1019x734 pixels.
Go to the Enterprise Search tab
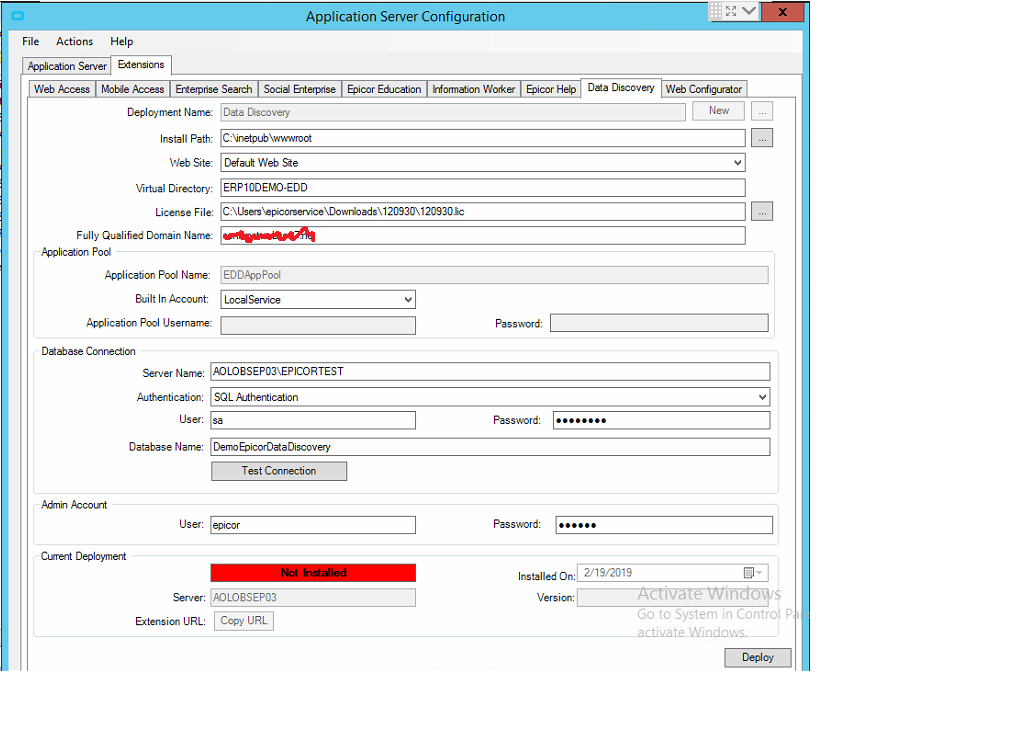point(214,89)
